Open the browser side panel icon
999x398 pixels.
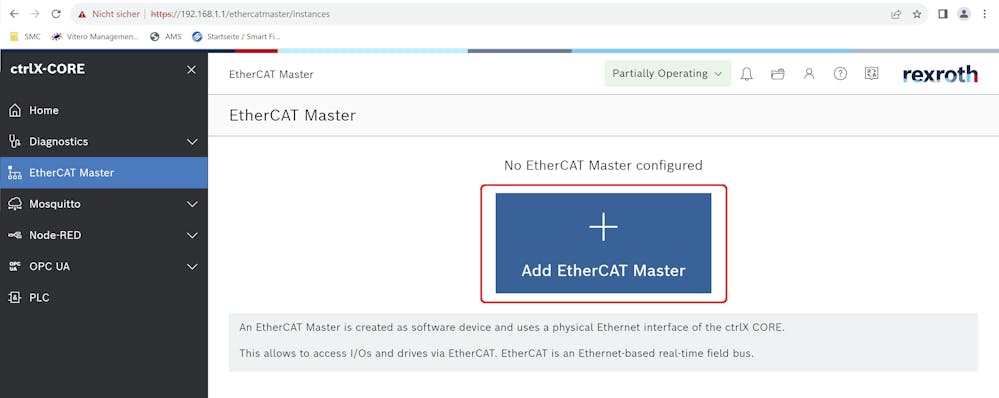(943, 13)
